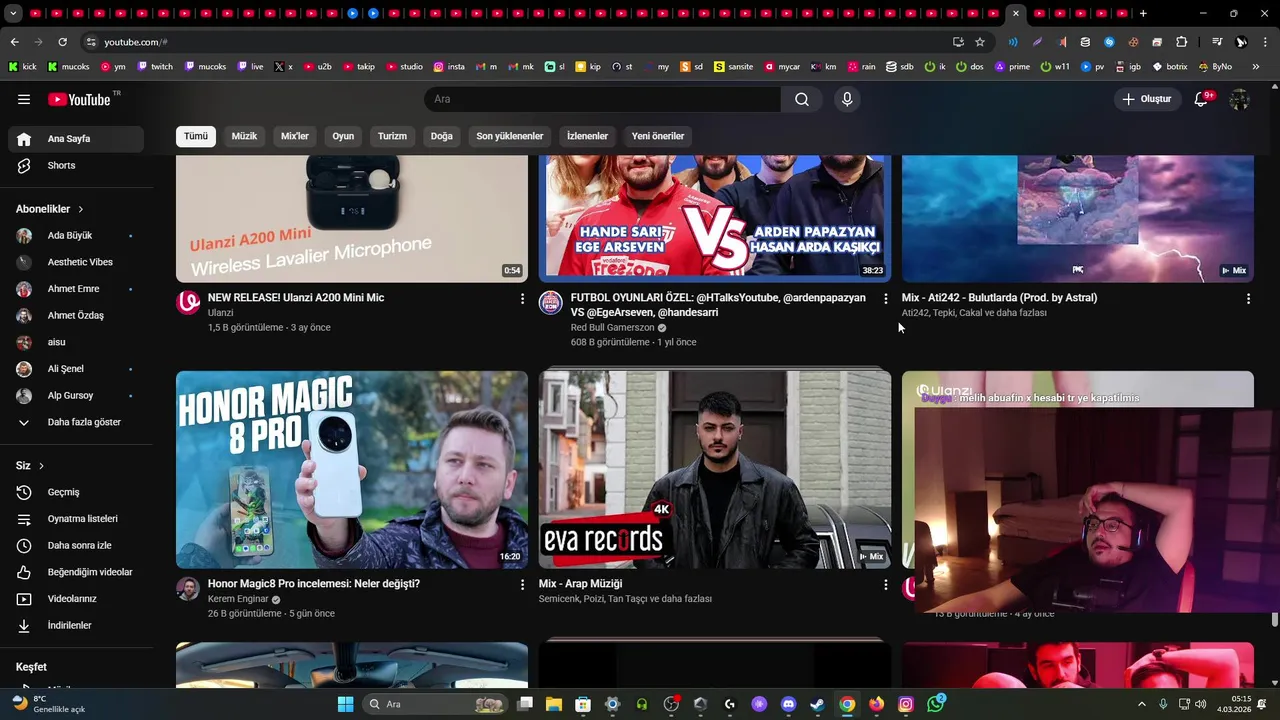Screen dimensions: 1280x720
Task: Start voice search with the microphone
Action: pyautogui.click(x=847, y=99)
